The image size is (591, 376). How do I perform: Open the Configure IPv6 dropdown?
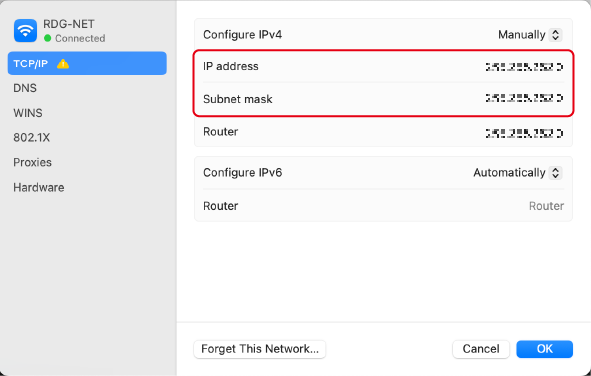click(x=517, y=173)
